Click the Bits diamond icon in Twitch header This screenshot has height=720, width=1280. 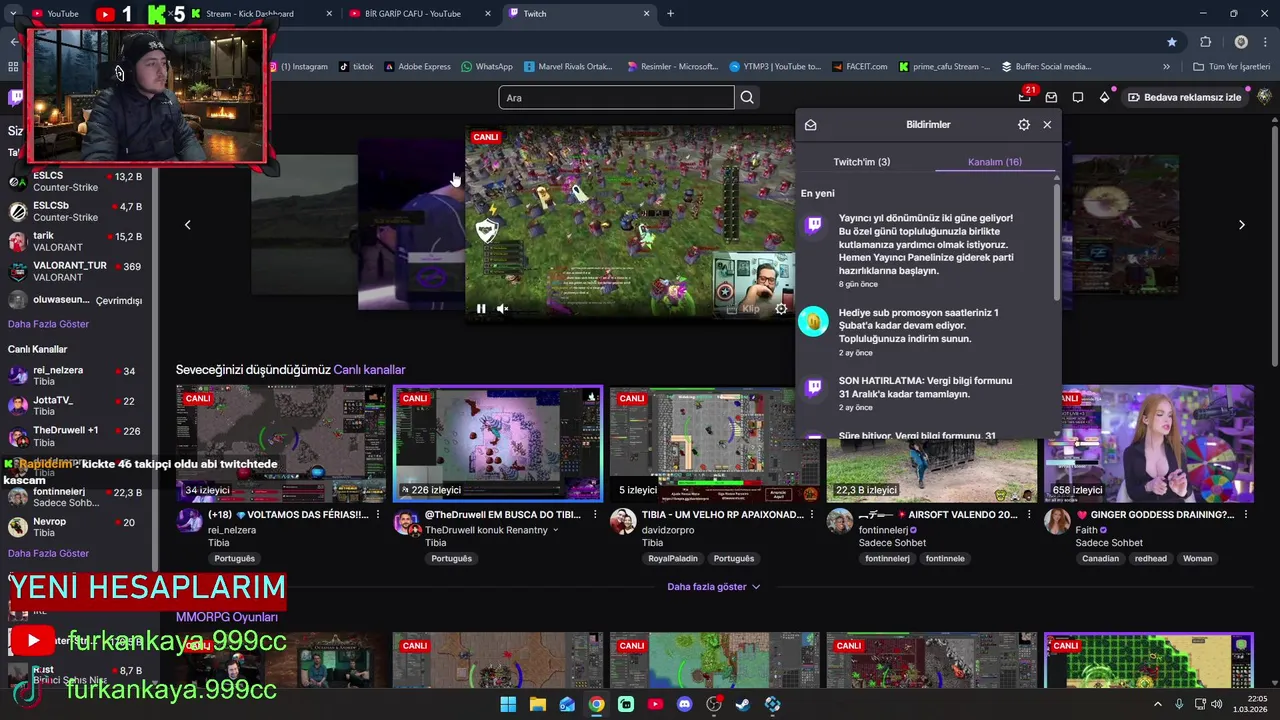[x=1104, y=97]
